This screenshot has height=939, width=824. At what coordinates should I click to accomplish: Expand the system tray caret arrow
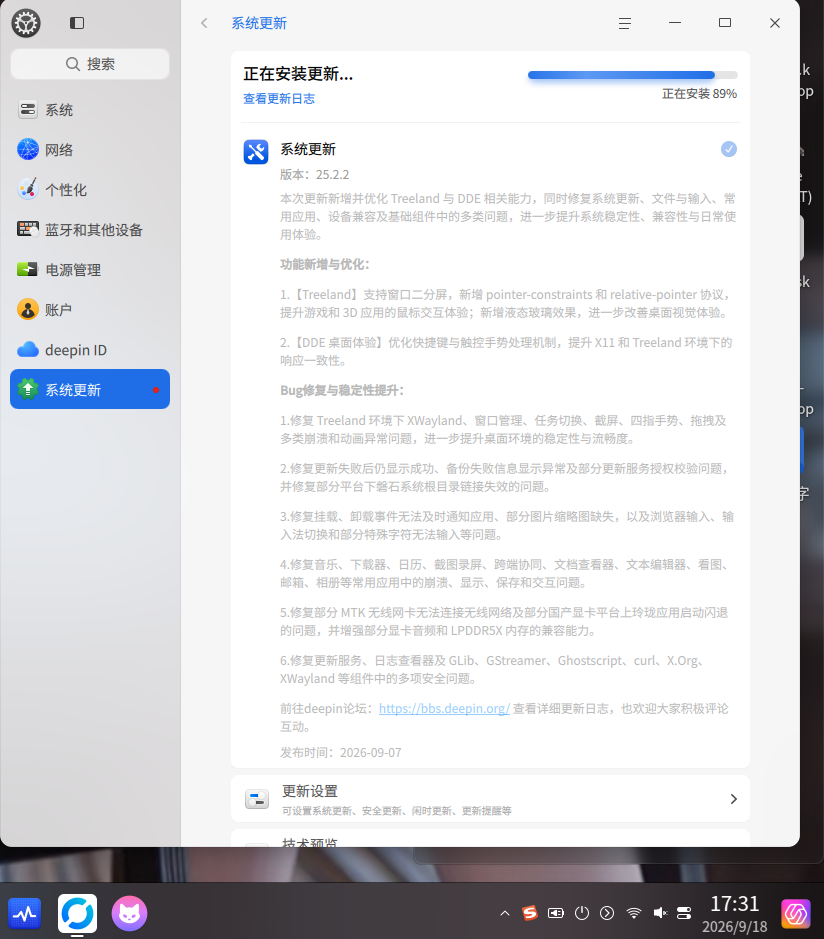[505, 913]
